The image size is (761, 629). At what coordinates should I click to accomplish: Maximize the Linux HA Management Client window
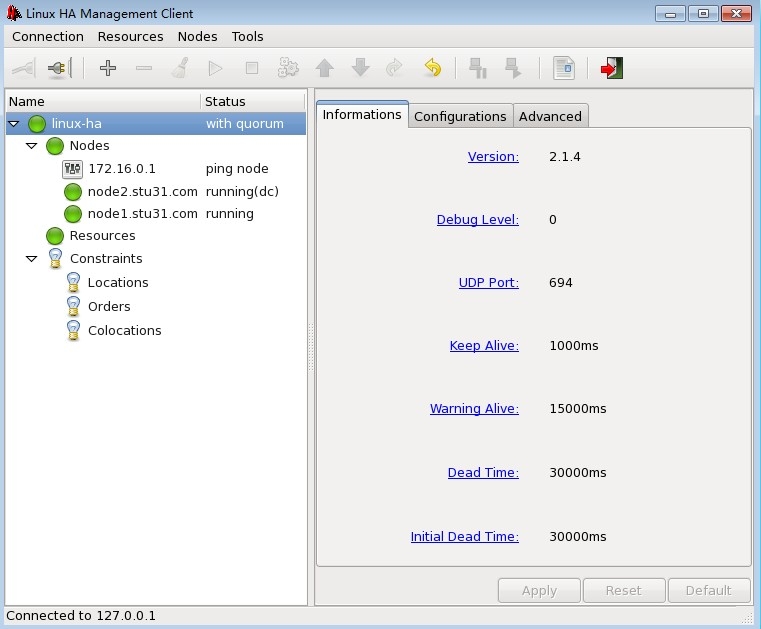703,14
